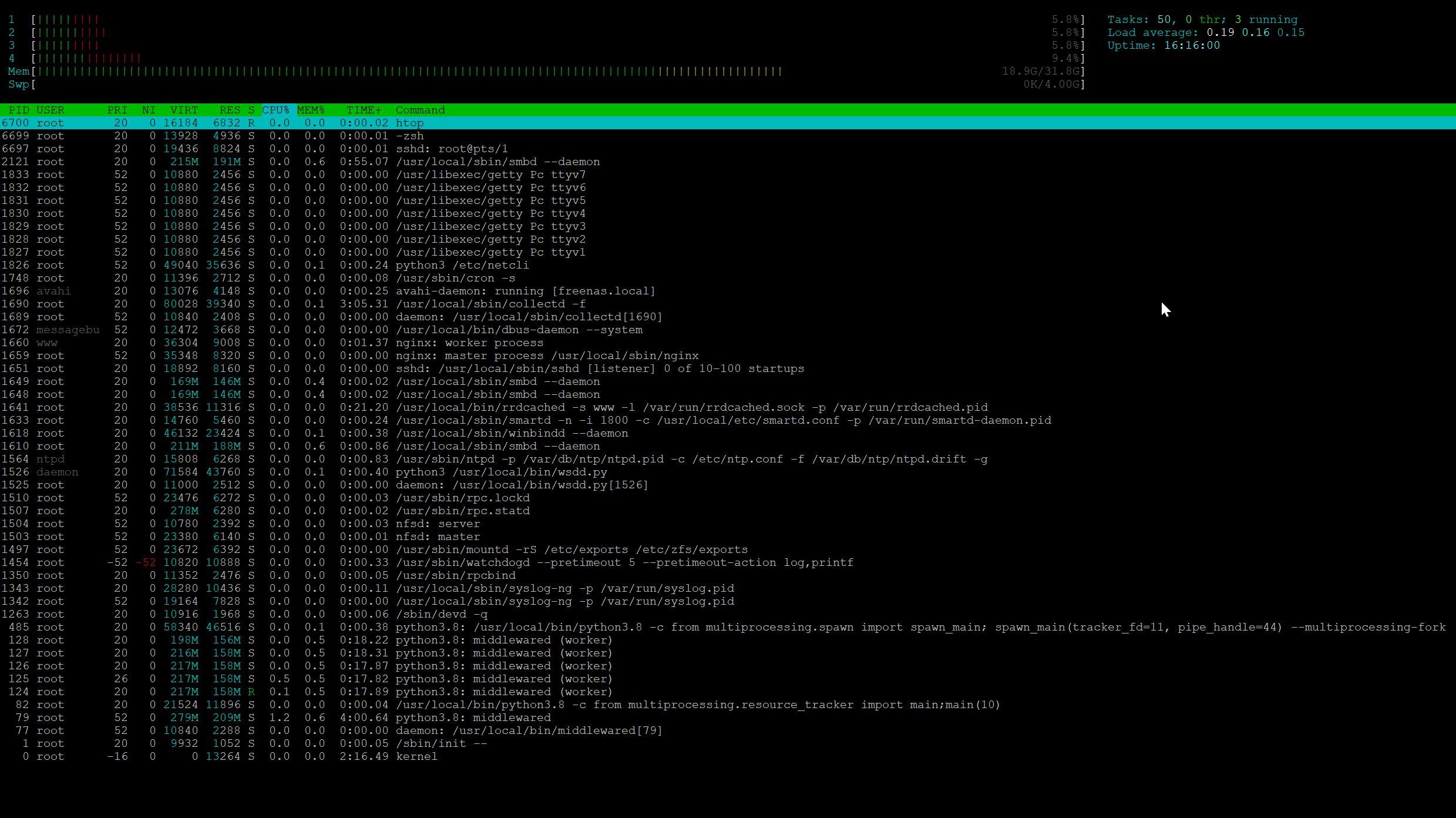
Task: Select the /usr/sbin/cron -s process row
Action: 455,278
